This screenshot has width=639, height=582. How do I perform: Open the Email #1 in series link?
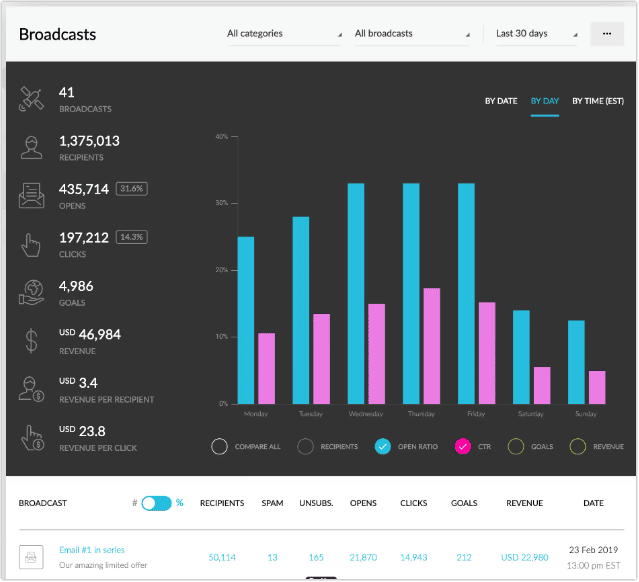click(x=92, y=550)
